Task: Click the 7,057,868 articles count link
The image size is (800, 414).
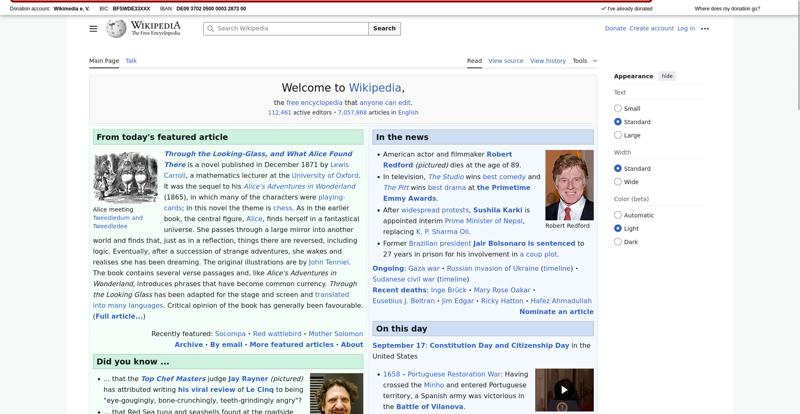Action: 352,112
